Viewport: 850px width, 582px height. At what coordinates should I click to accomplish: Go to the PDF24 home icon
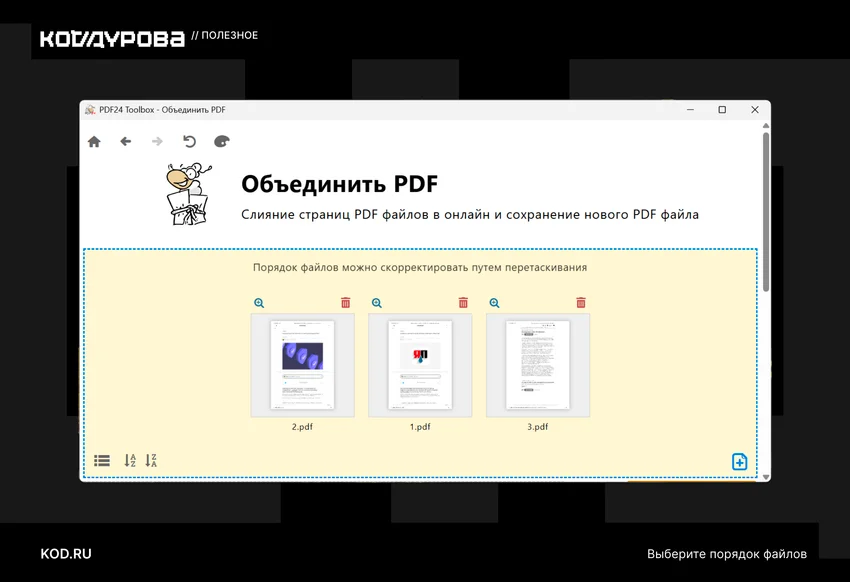[x=94, y=142]
